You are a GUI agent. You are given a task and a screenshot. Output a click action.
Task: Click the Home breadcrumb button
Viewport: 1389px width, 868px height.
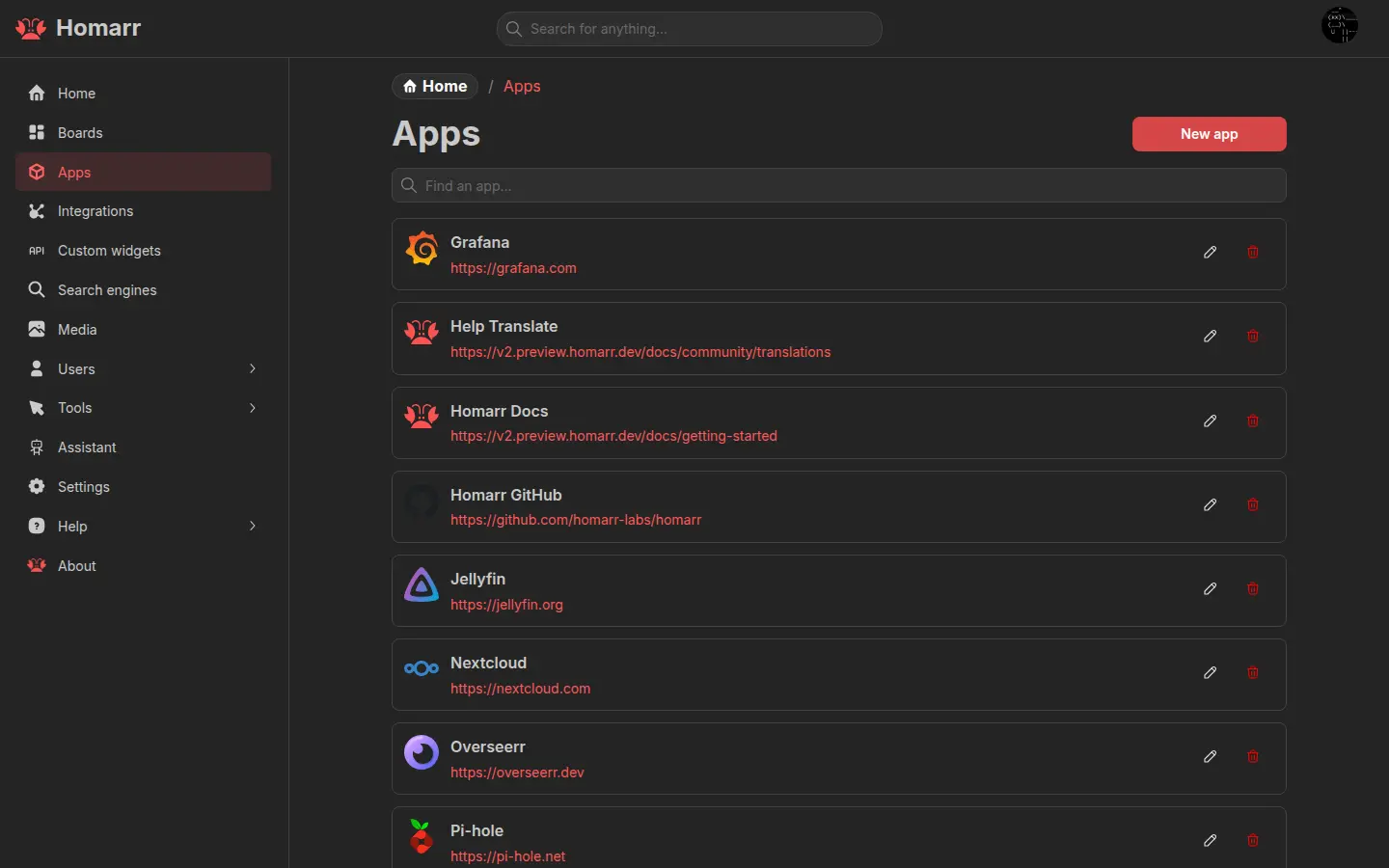click(x=435, y=87)
